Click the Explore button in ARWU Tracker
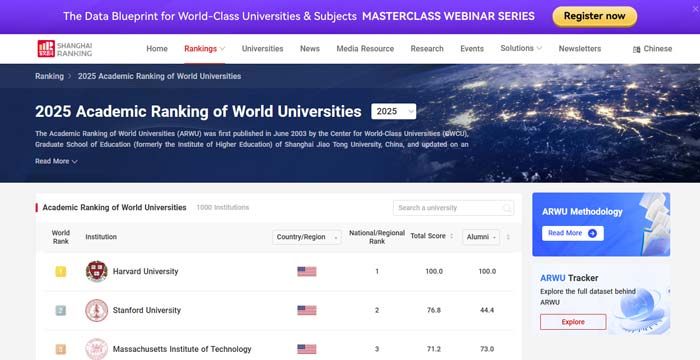Image resolution: width=700 pixels, height=360 pixels. 573,322
